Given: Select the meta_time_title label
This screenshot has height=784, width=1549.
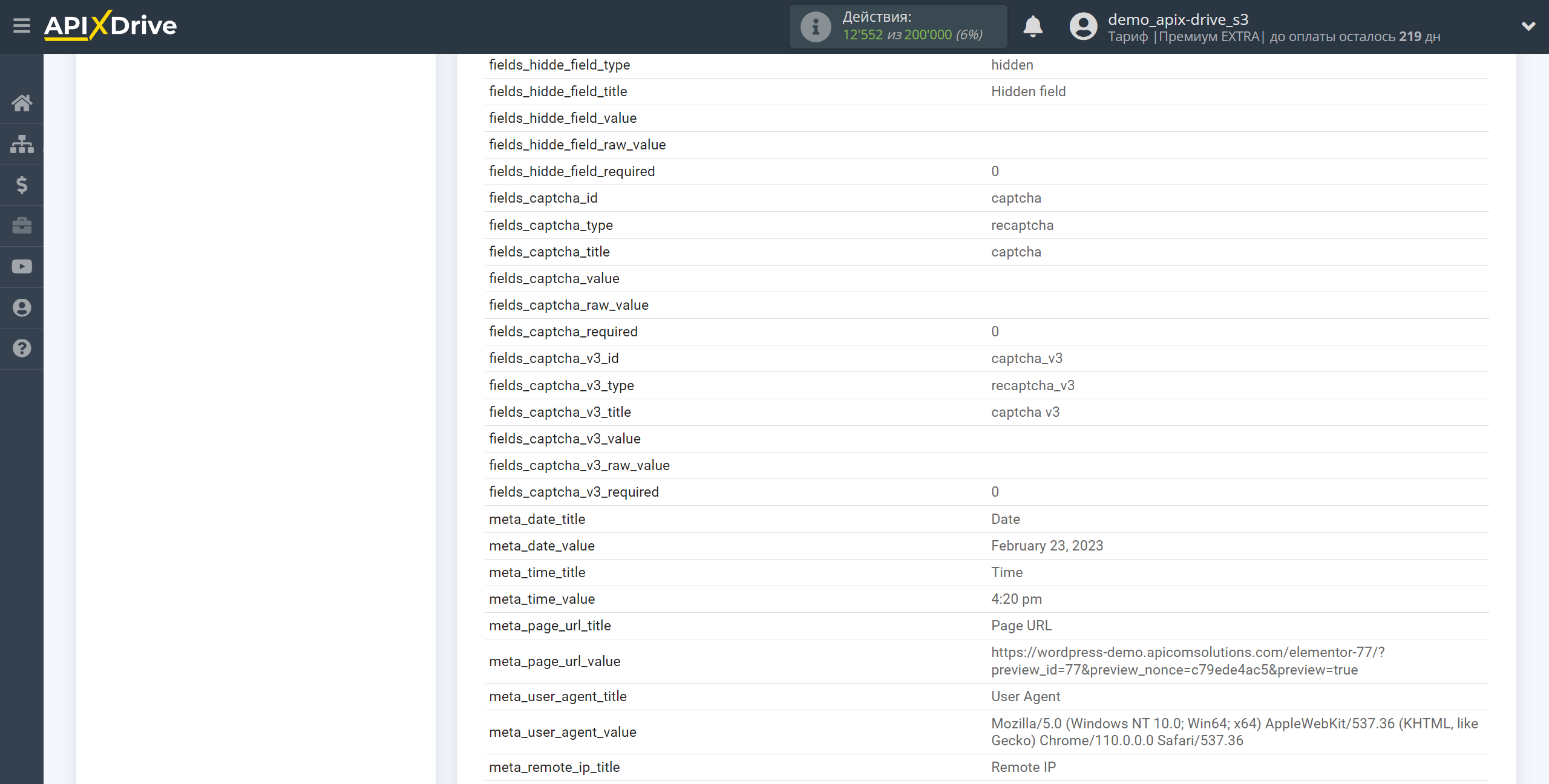Looking at the screenshot, I should [537, 572].
